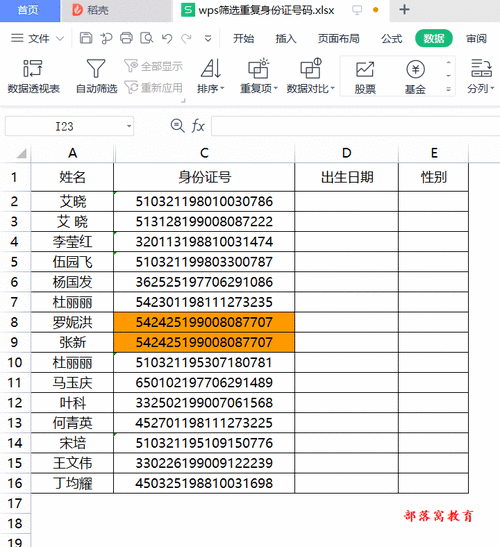Image resolution: width=500 pixels, height=547 pixels.
Task: Select the 性别 header cell
Action: [x=434, y=177]
